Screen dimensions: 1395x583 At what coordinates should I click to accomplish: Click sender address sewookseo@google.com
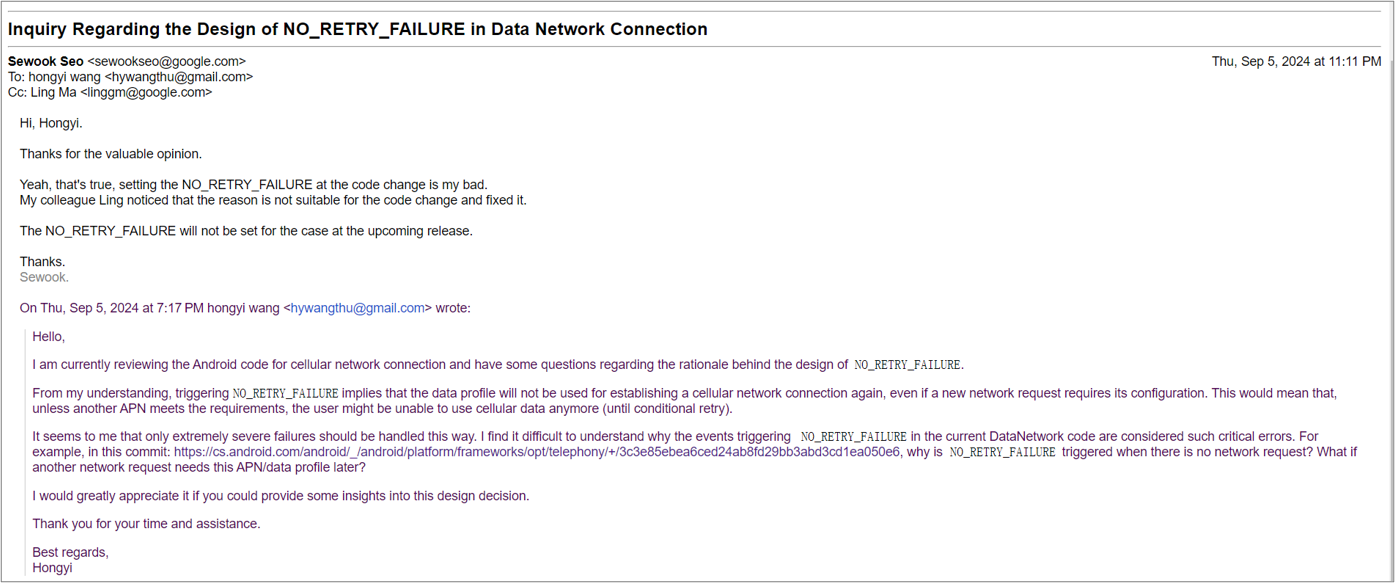click(x=166, y=61)
